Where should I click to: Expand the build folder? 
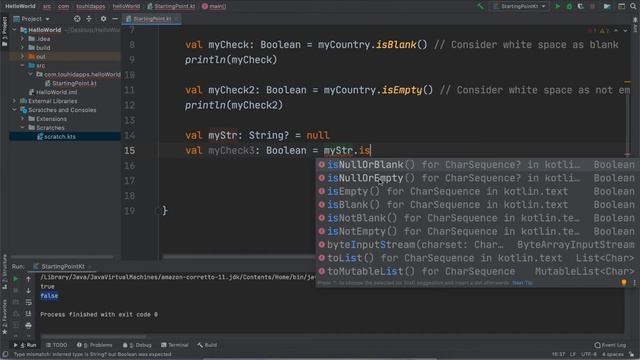[23, 48]
